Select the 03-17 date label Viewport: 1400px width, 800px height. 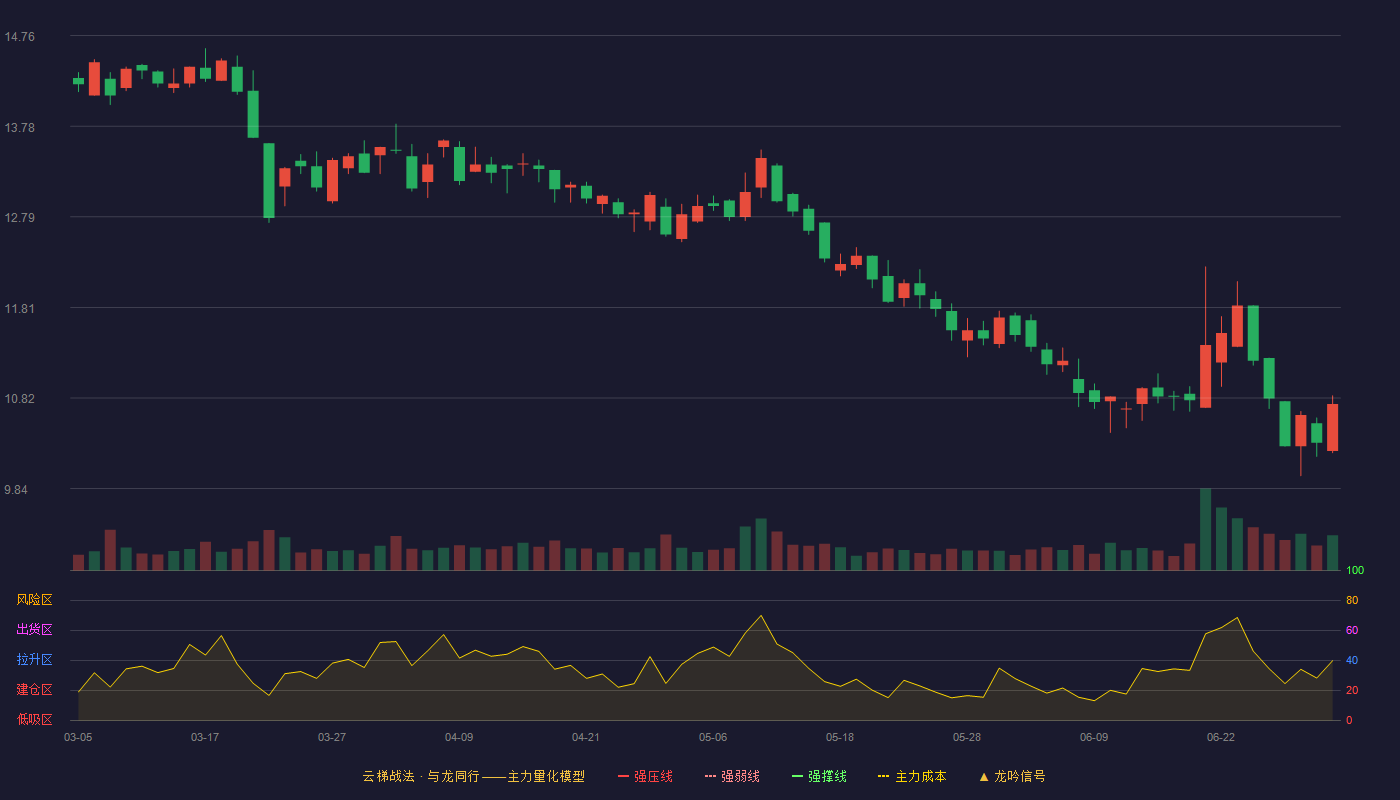click(x=205, y=737)
